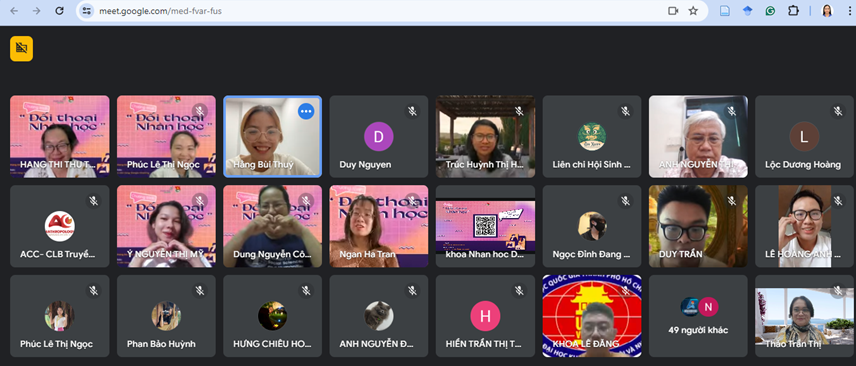Click the masked-person avatar of Ngọc Đình Đang
This screenshot has height=366, width=856.
[x=592, y=226]
